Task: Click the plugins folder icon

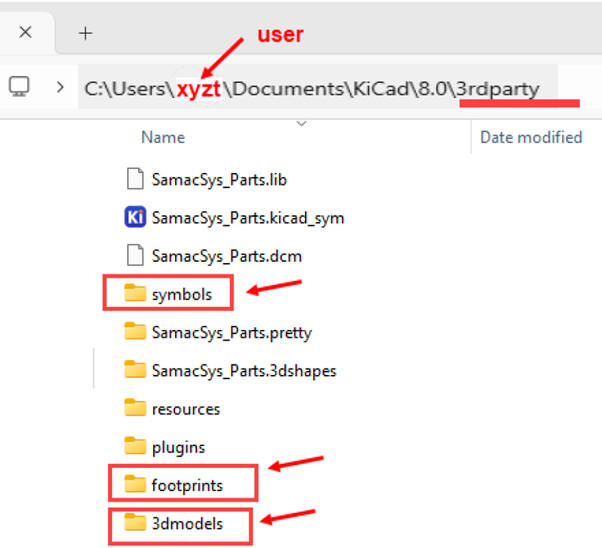Action: coord(135,447)
